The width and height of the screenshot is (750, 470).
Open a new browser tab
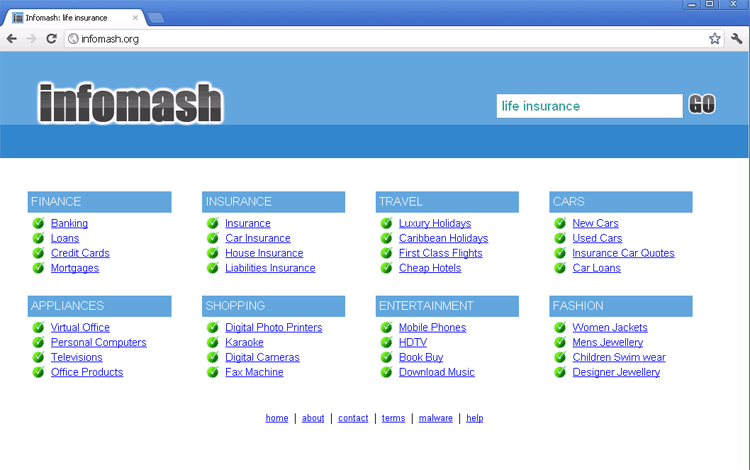point(156,17)
